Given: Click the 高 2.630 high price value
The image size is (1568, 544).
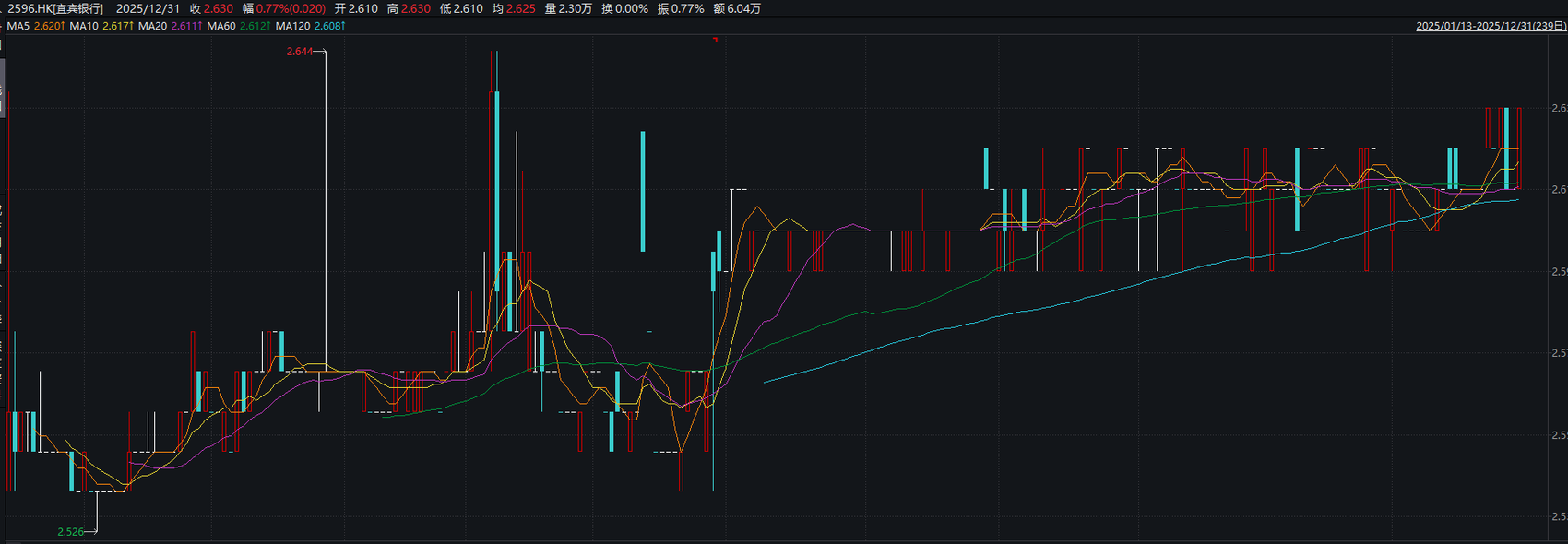Looking at the screenshot, I should click(x=409, y=8).
